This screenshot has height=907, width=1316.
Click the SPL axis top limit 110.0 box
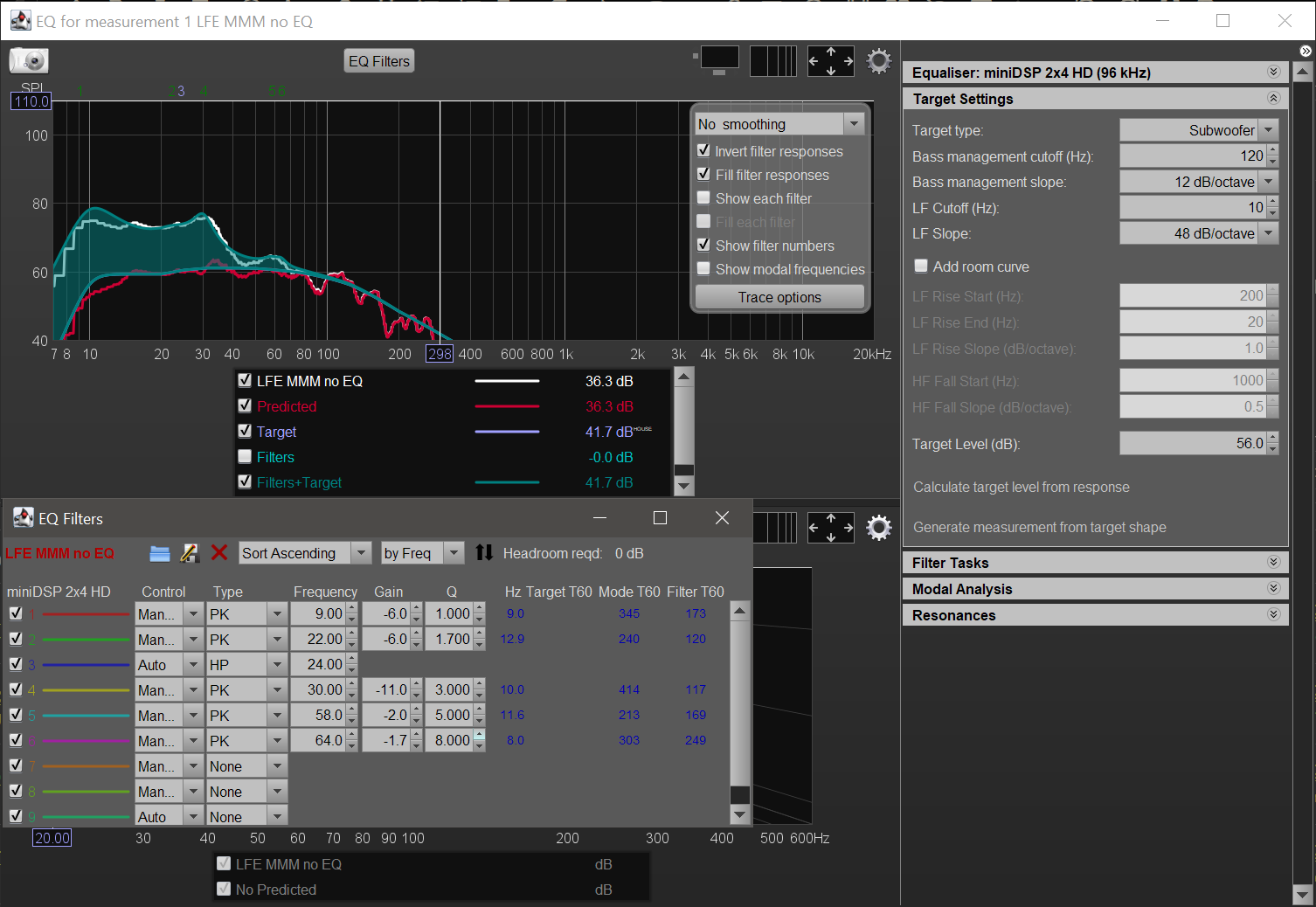(31, 101)
